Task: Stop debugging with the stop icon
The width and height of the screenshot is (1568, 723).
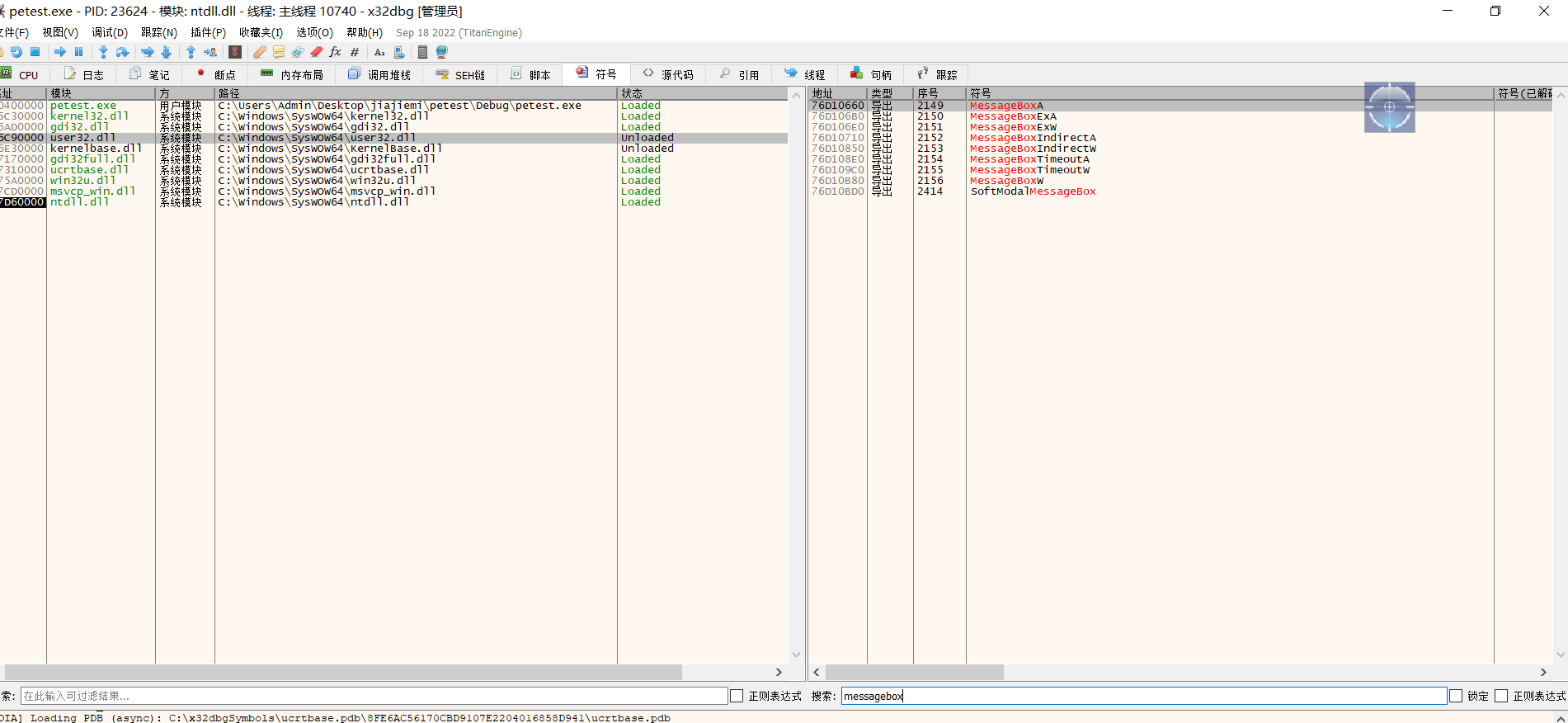Action: tap(35, 52)
